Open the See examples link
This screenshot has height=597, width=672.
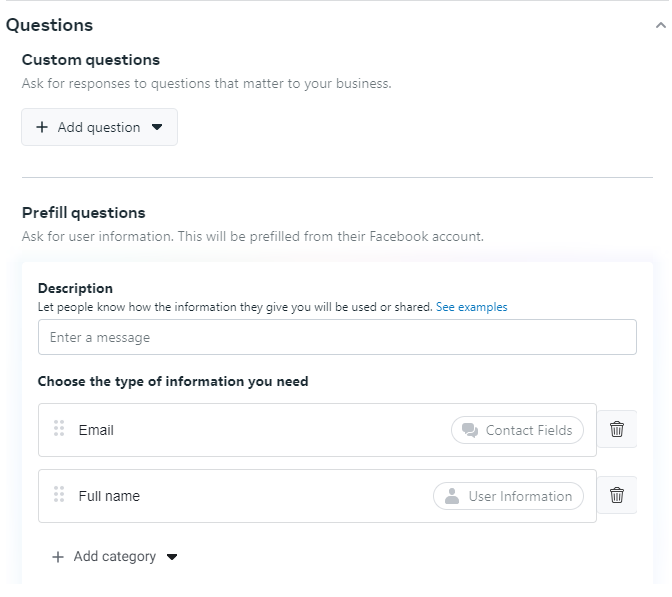(471, 307)
